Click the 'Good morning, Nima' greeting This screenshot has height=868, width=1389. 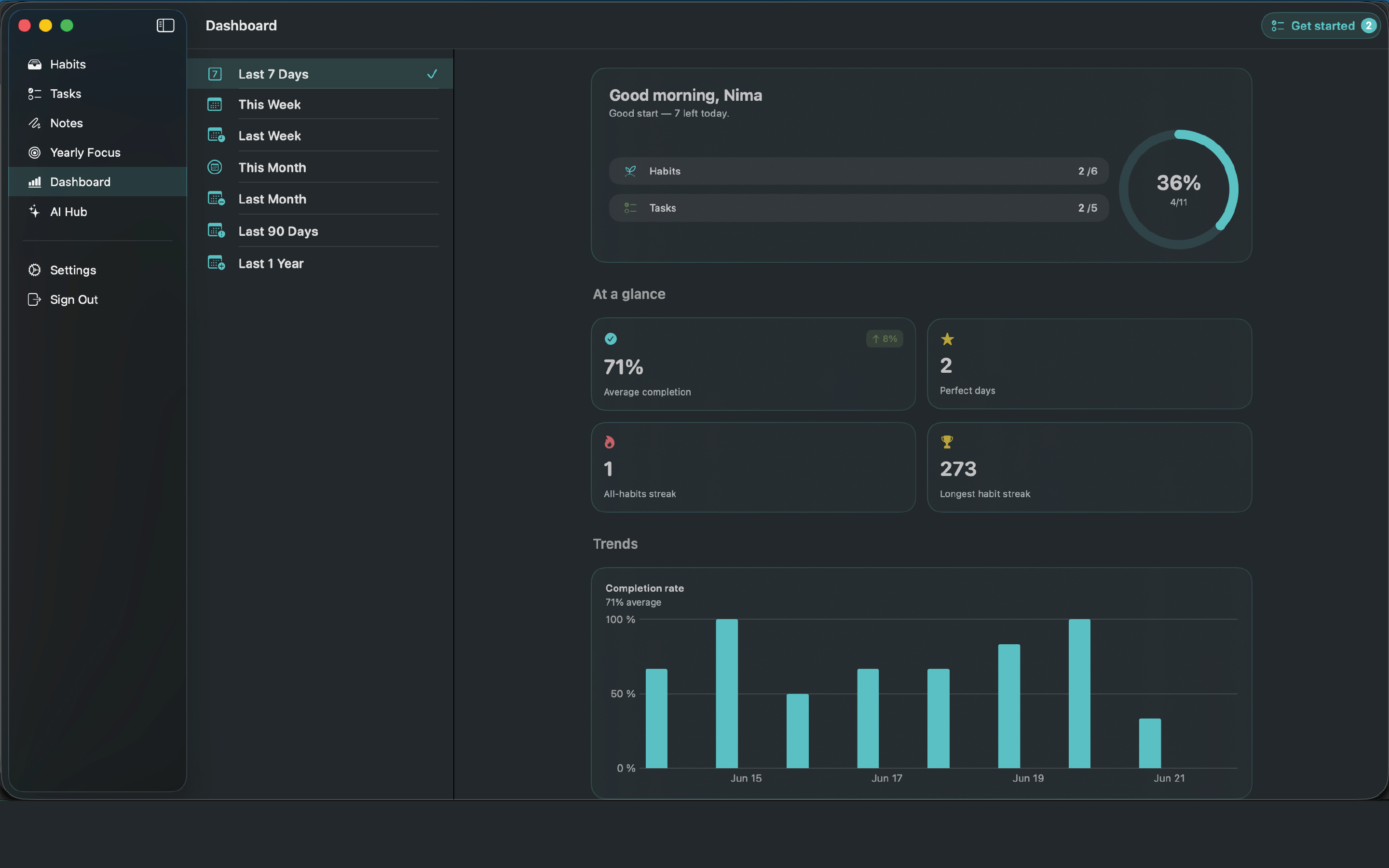[x=685, y=95]
